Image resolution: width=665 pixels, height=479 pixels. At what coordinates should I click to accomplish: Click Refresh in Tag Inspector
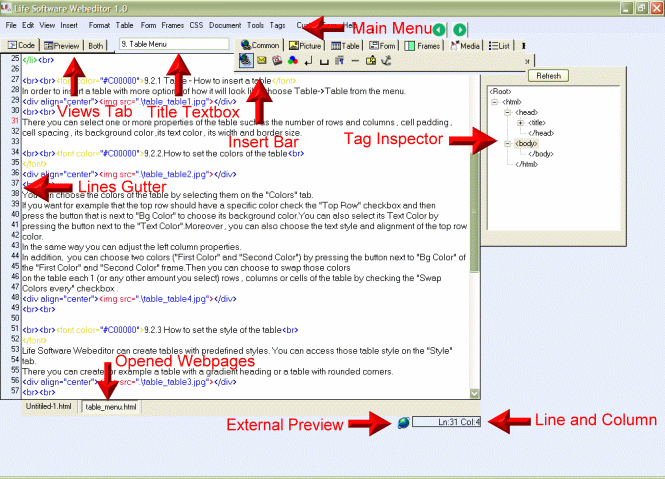tap(548, 76)
